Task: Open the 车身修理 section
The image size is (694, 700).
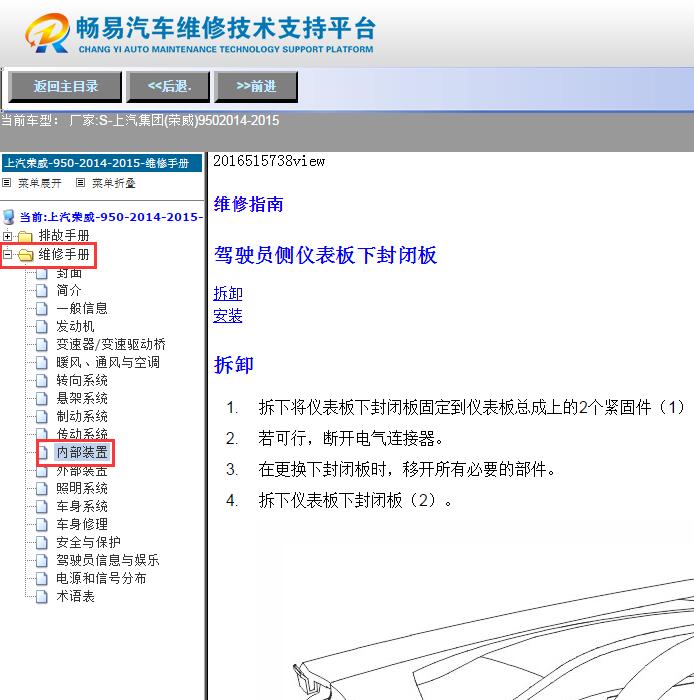Action: 82,524
